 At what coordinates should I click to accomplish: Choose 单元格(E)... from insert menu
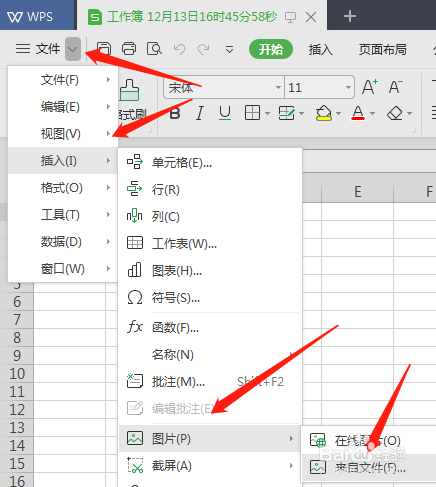click(210, 162)
